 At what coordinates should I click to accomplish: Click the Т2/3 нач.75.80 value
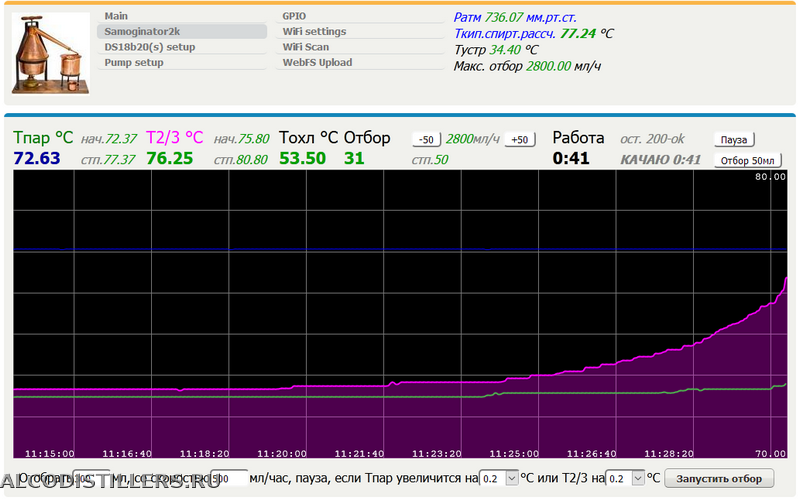(241, 139)
